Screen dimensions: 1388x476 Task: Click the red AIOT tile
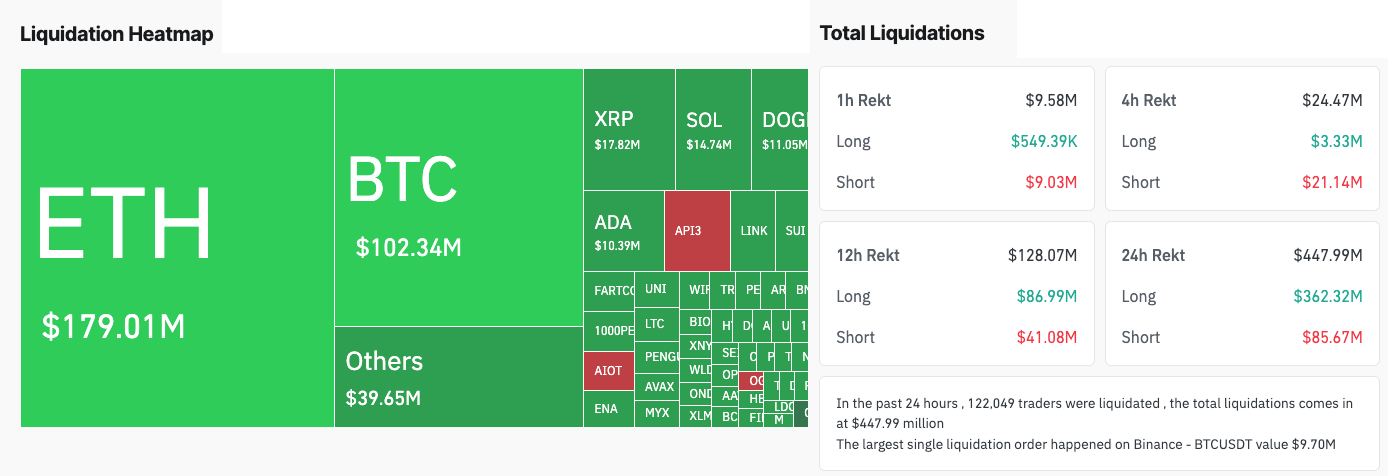click(608, 371)
